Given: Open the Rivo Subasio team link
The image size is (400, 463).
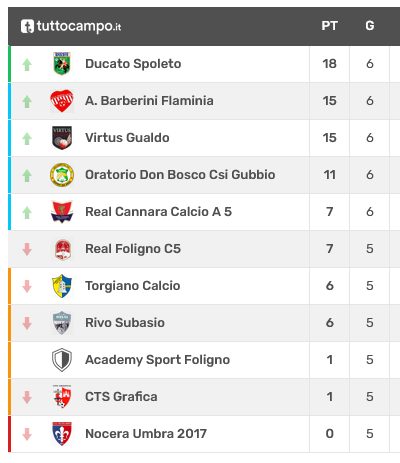Looking at the screenshot, I should click(x=125, y=323).
